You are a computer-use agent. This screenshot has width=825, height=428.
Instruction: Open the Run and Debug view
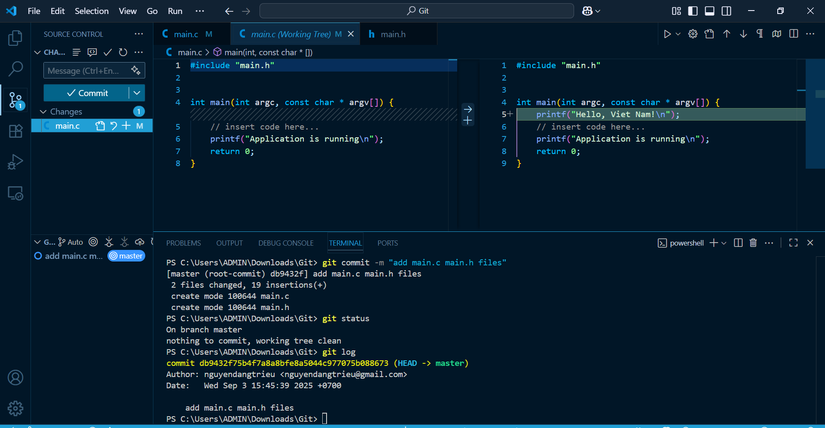click(15, 162)
